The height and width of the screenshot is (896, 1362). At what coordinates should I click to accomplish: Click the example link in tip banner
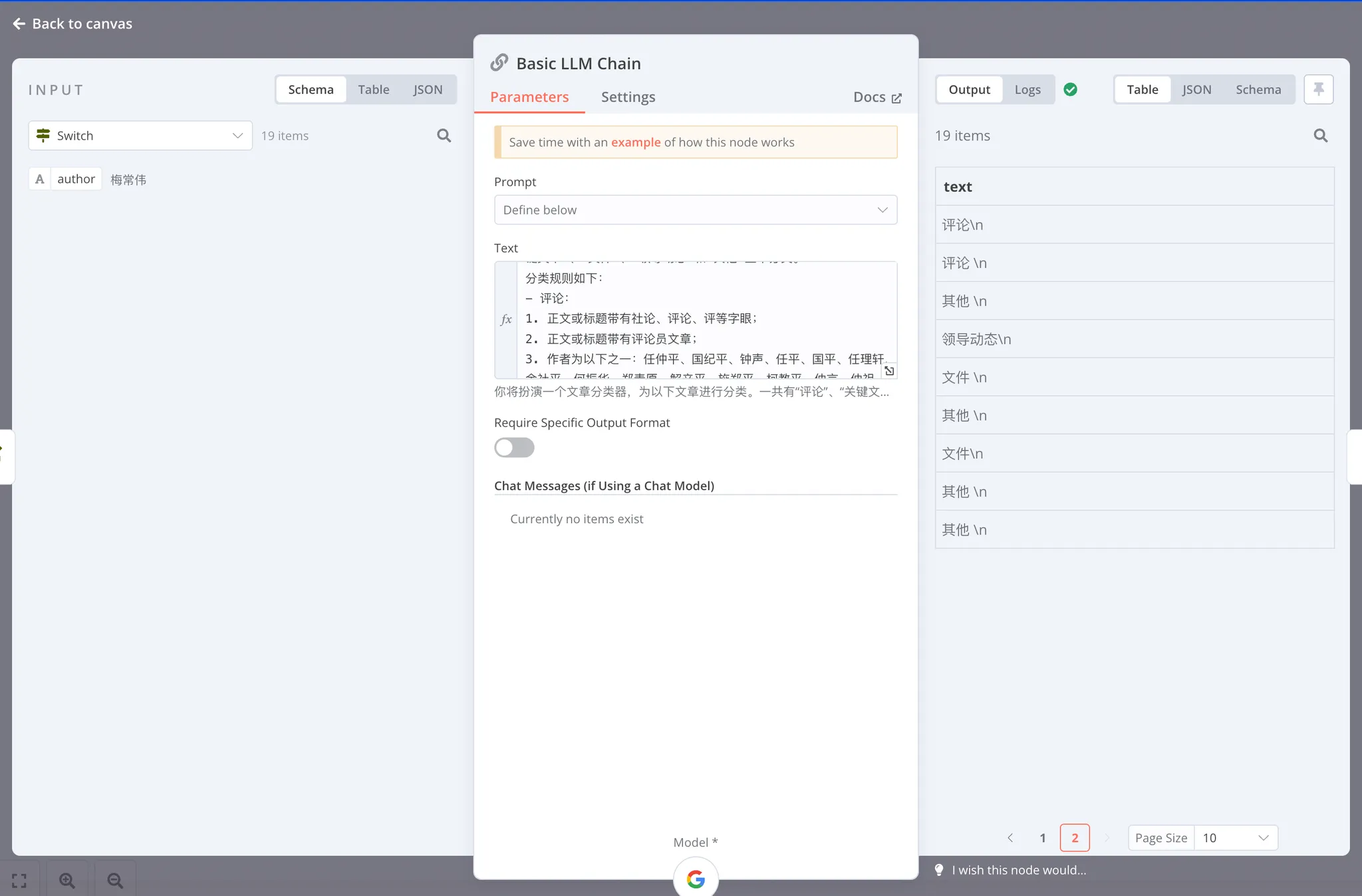635,142
